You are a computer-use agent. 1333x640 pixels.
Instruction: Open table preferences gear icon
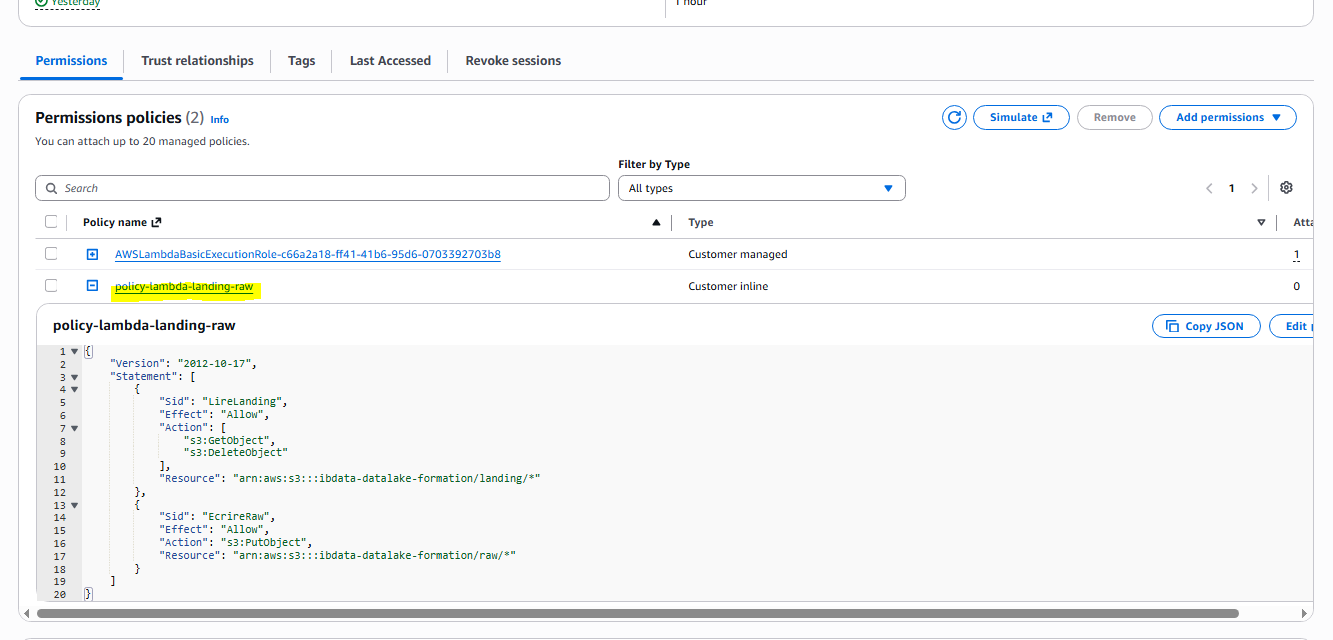click(1287, 188)
